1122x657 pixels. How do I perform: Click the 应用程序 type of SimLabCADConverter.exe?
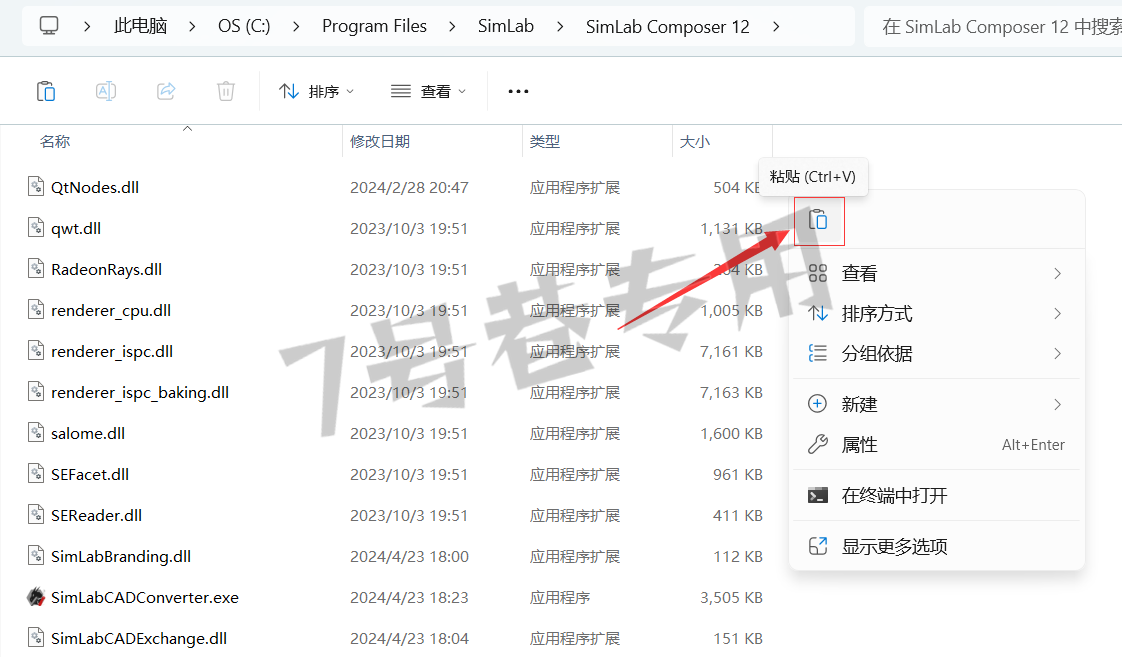[x=560, y=598]
